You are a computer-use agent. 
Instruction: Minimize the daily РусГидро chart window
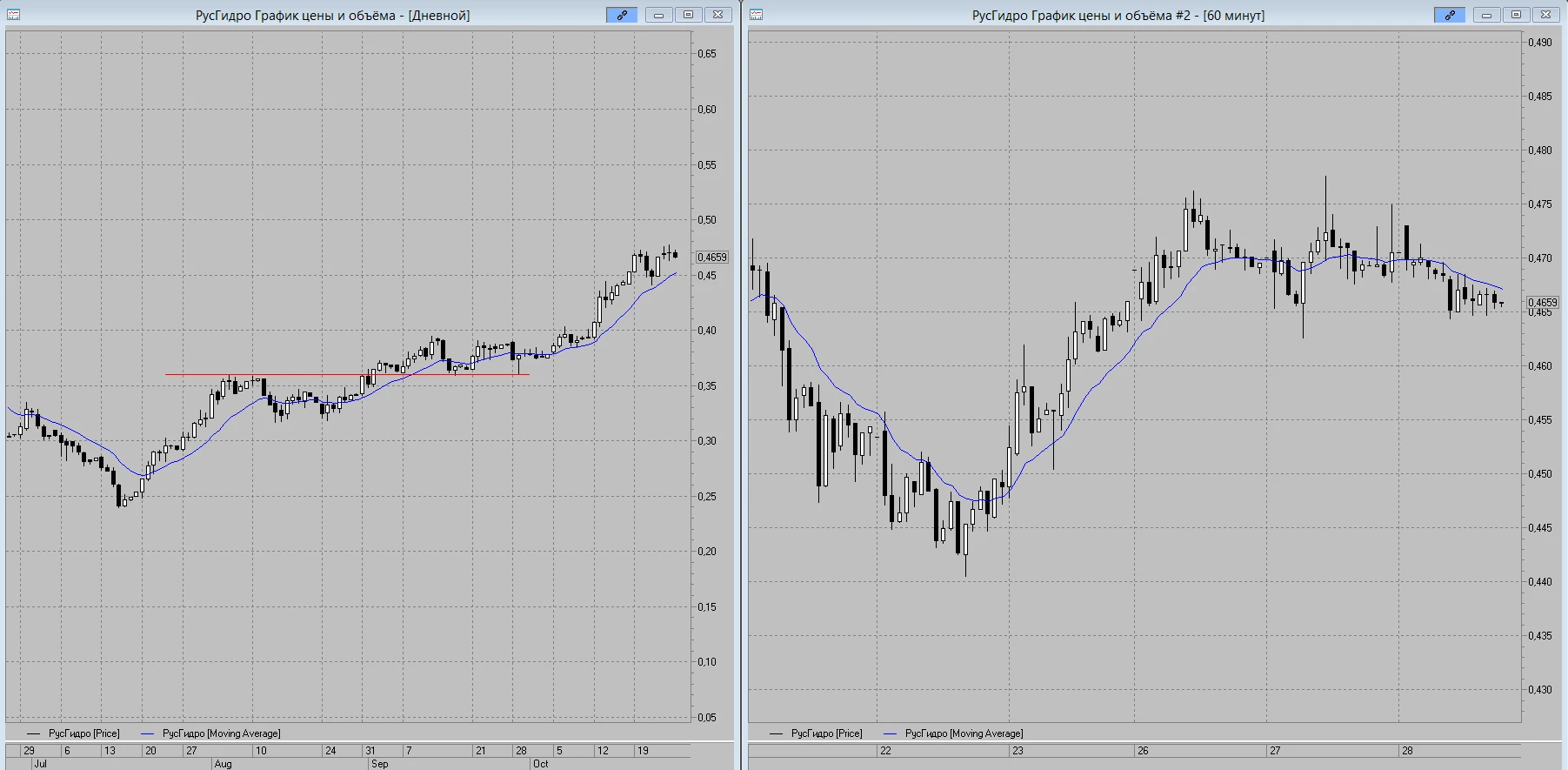(x=658, y=15)
